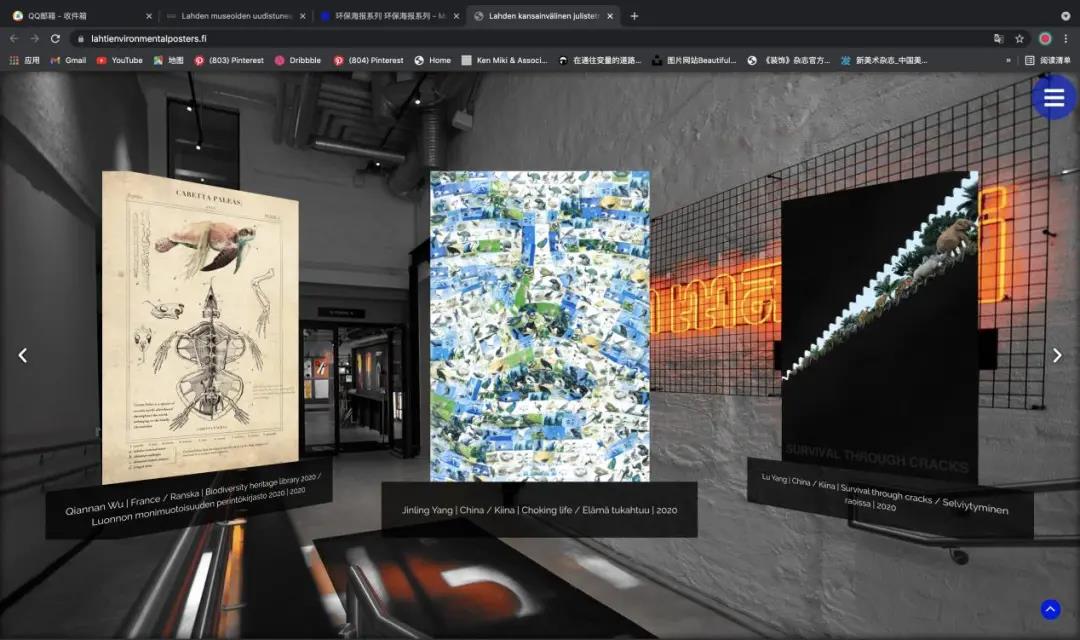This screenshot has width=1080, height=640.
Task: Select the Lahden kansainvälinen juliste tab
Action: click(543, 16)
